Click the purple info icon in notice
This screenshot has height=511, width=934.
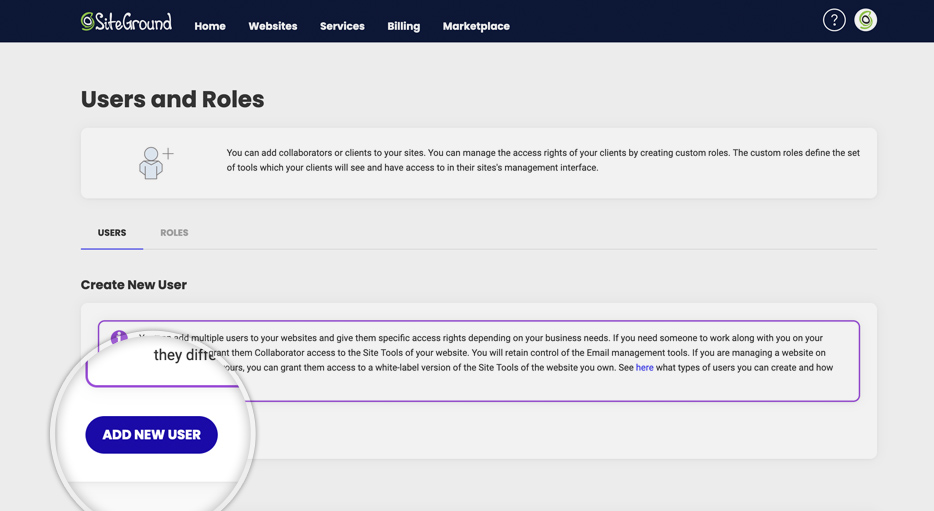[119, 337]
